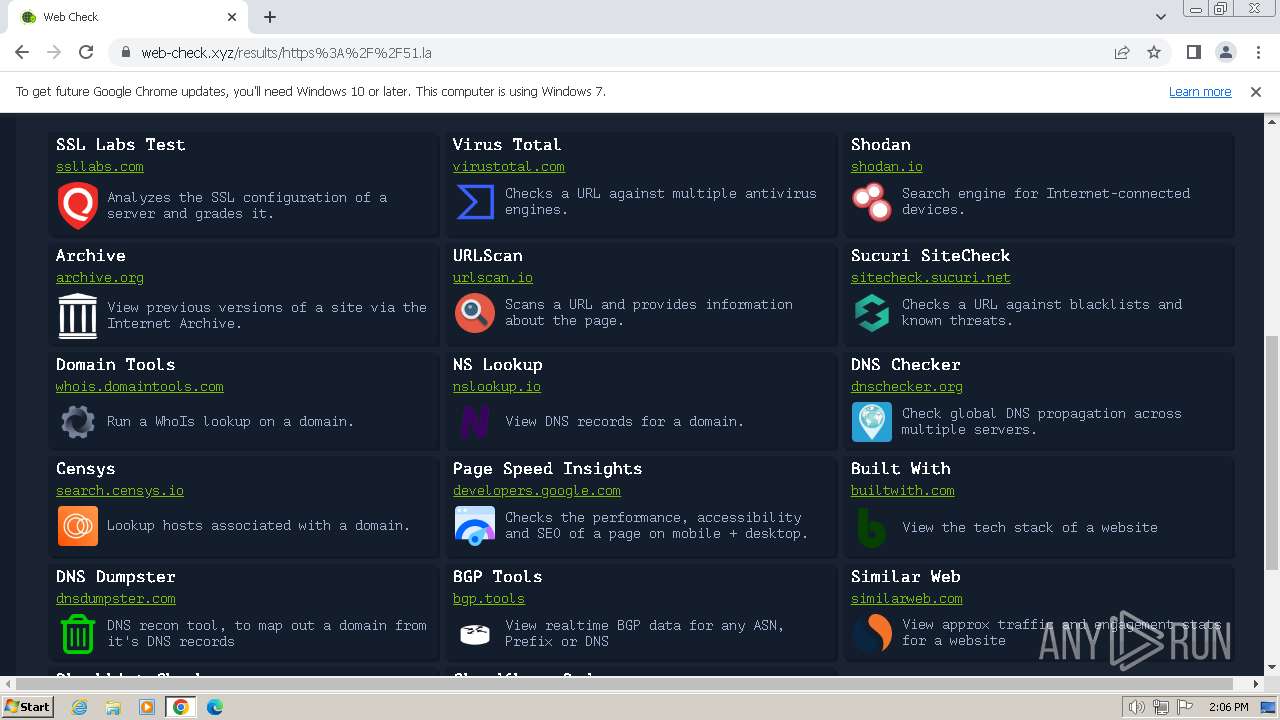Viewport: 1280px width, 720px height.
Task: Open Microsoft Edge from the taskbar
Action: [214, 707]
